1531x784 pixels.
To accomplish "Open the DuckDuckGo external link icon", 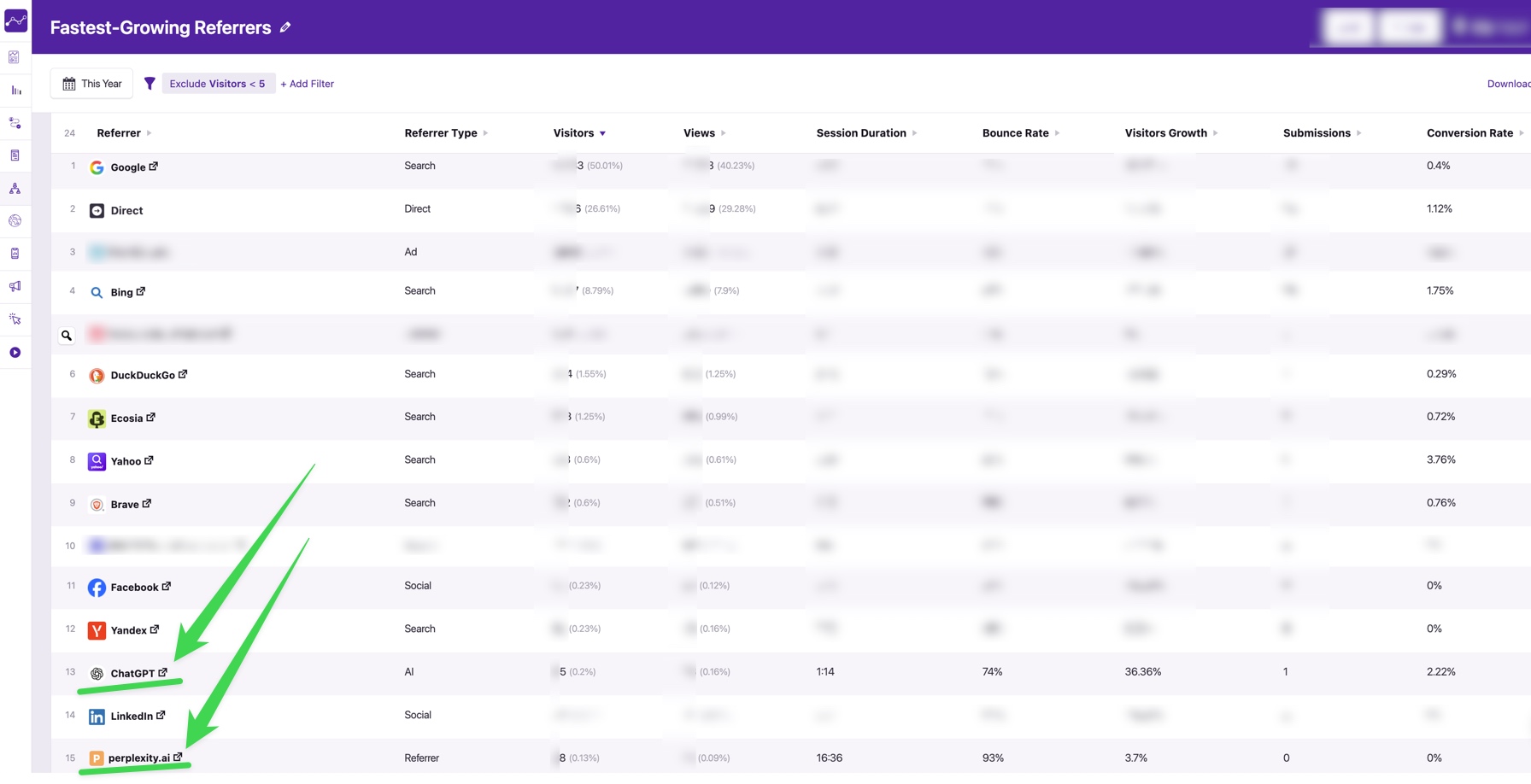I will 183,374.
